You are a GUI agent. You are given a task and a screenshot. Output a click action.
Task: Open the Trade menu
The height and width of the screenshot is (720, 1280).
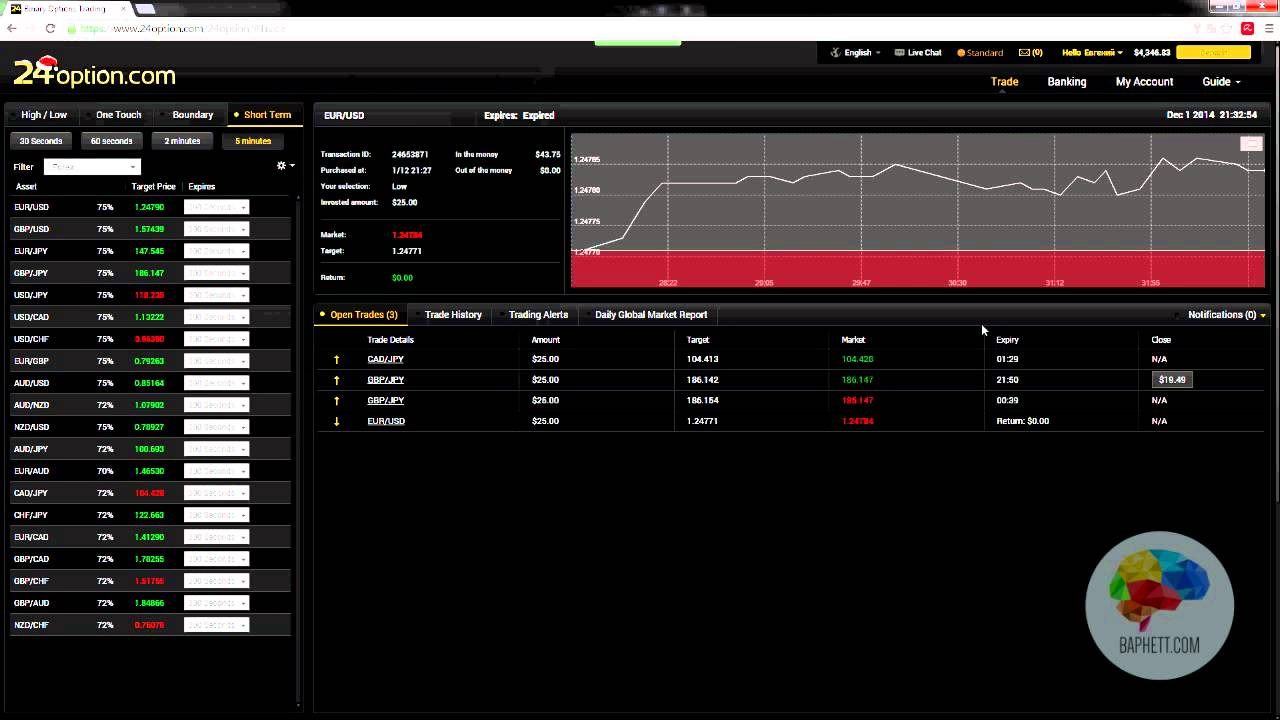pyautogui.click(x=1004, y=82)
